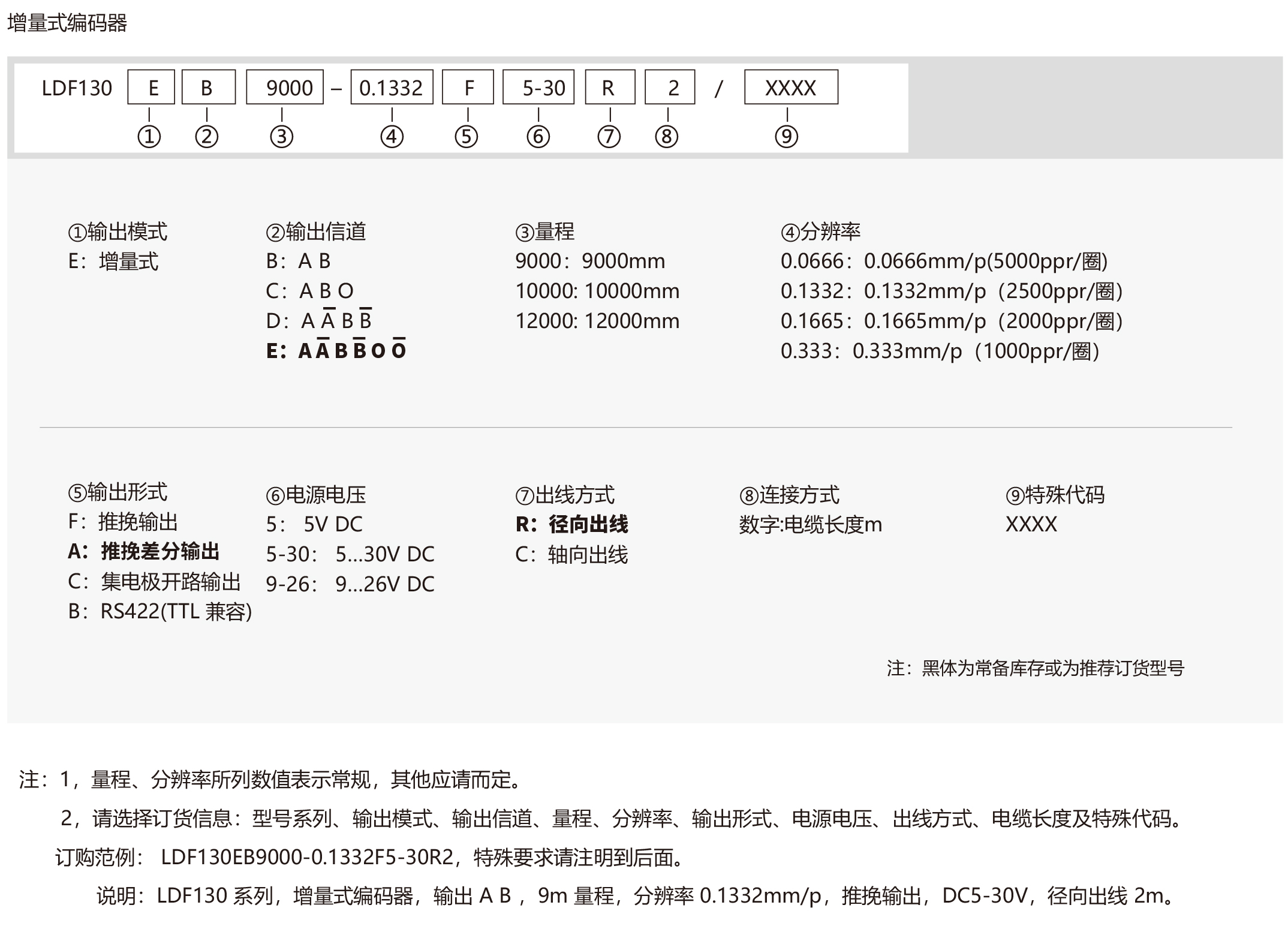Viewport: 1288px width, 938px height.
Task: Click the 12000: 12000mm range option
Action: tap(597, 321)
